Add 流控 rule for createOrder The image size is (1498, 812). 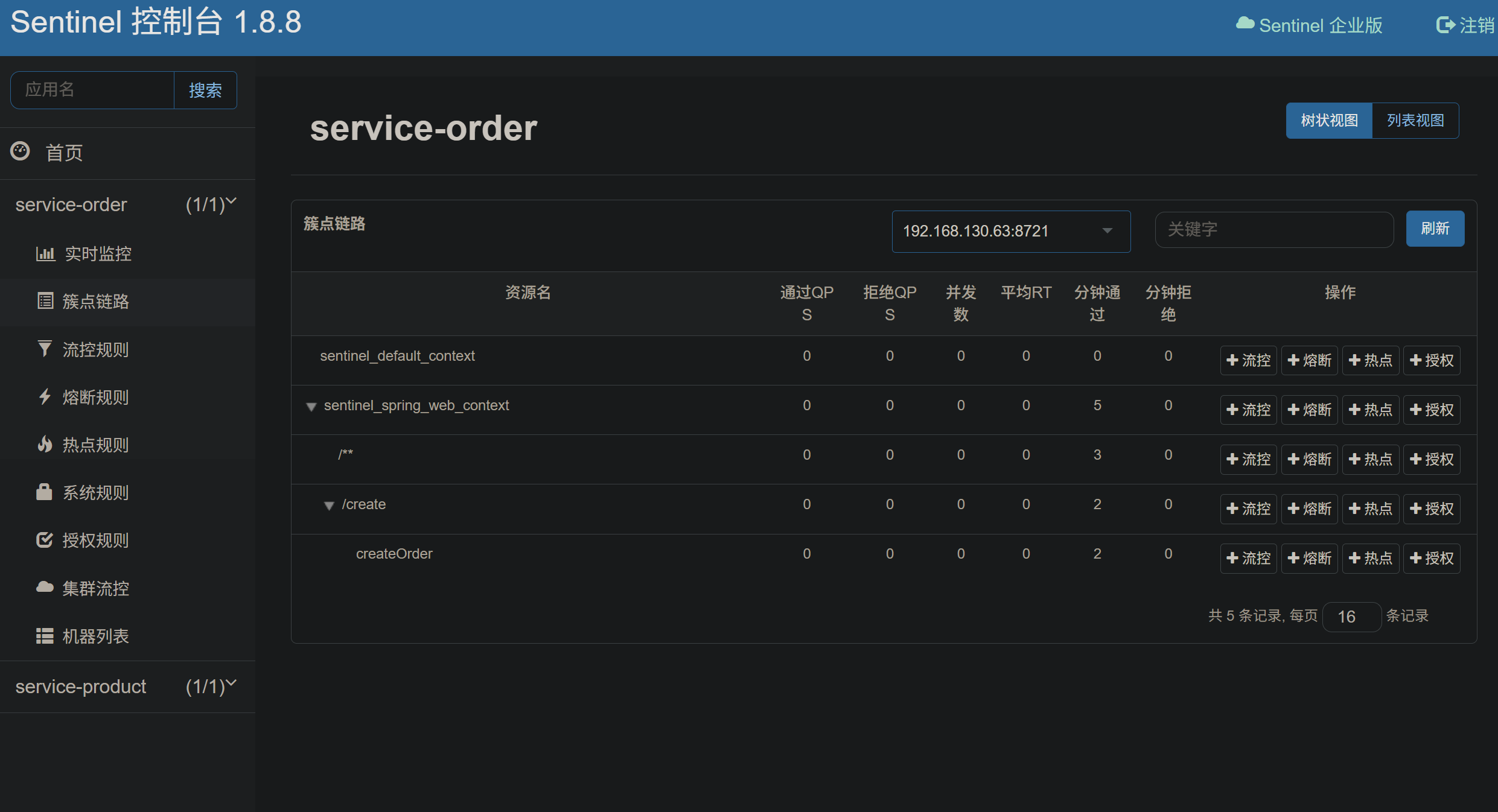tap(1248, 559)
